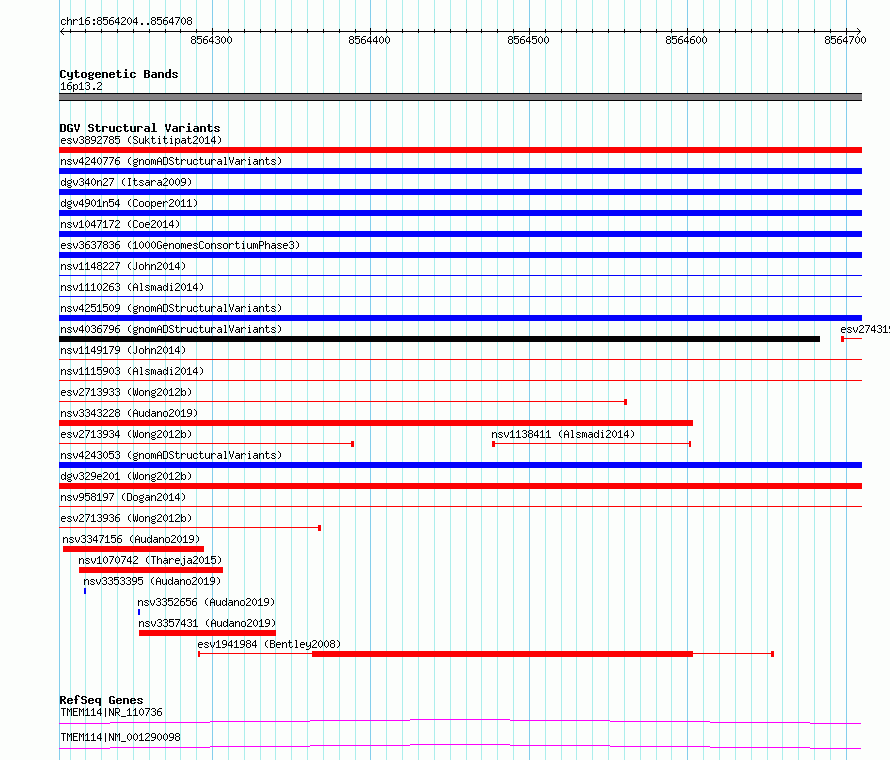
Task: Select nsv3352656 (Audano2019) variant label
Action: point(206,602)
